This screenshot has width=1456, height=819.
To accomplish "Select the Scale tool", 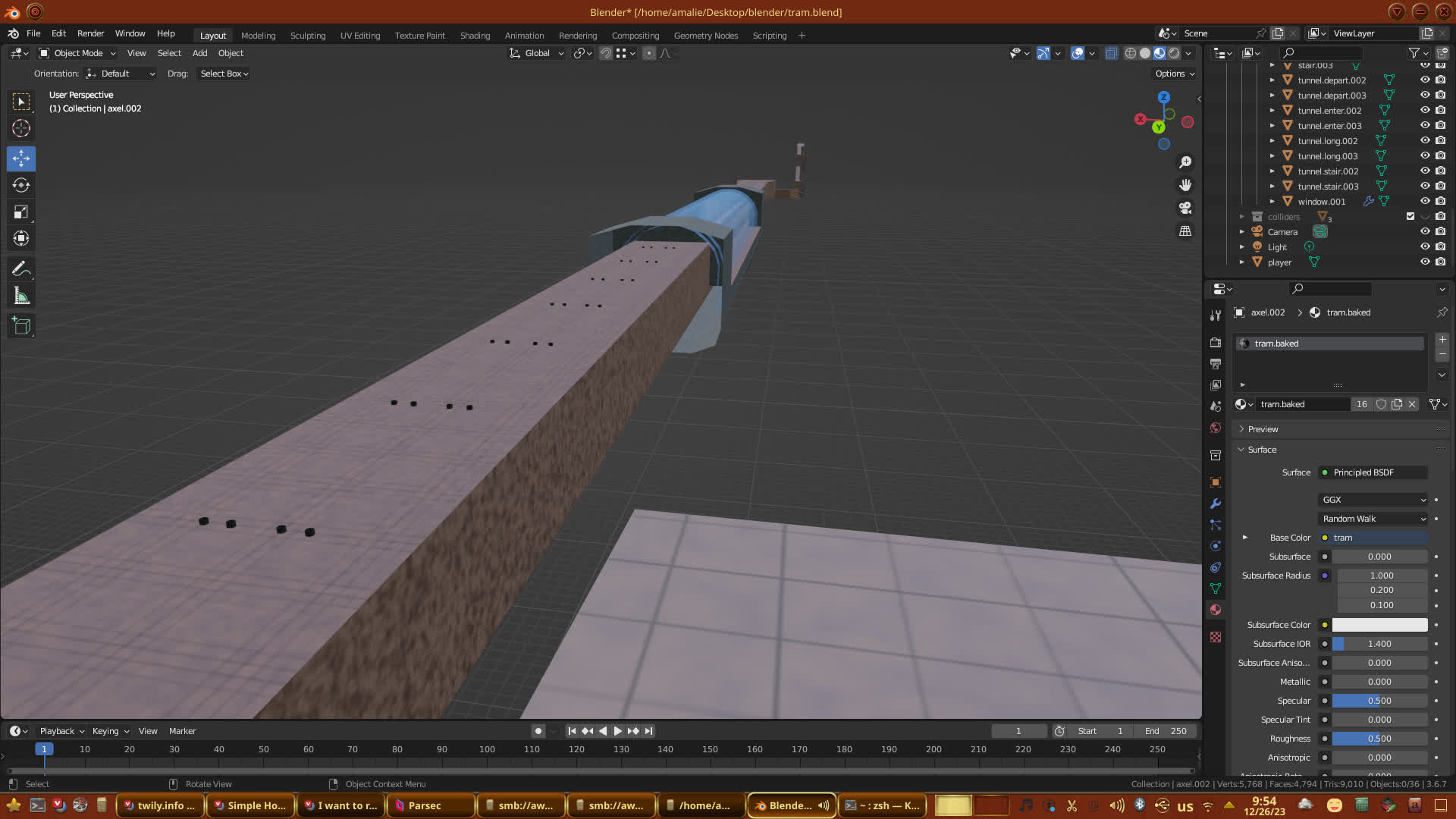I will pos(21,212).
